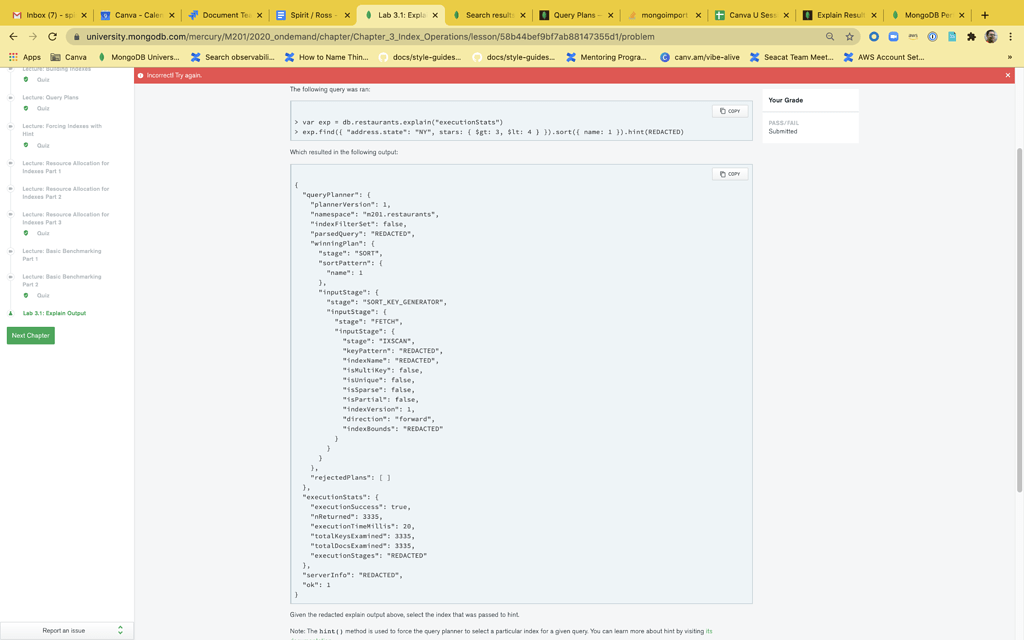Open the Search observabili... bookmark

[232, 57]
